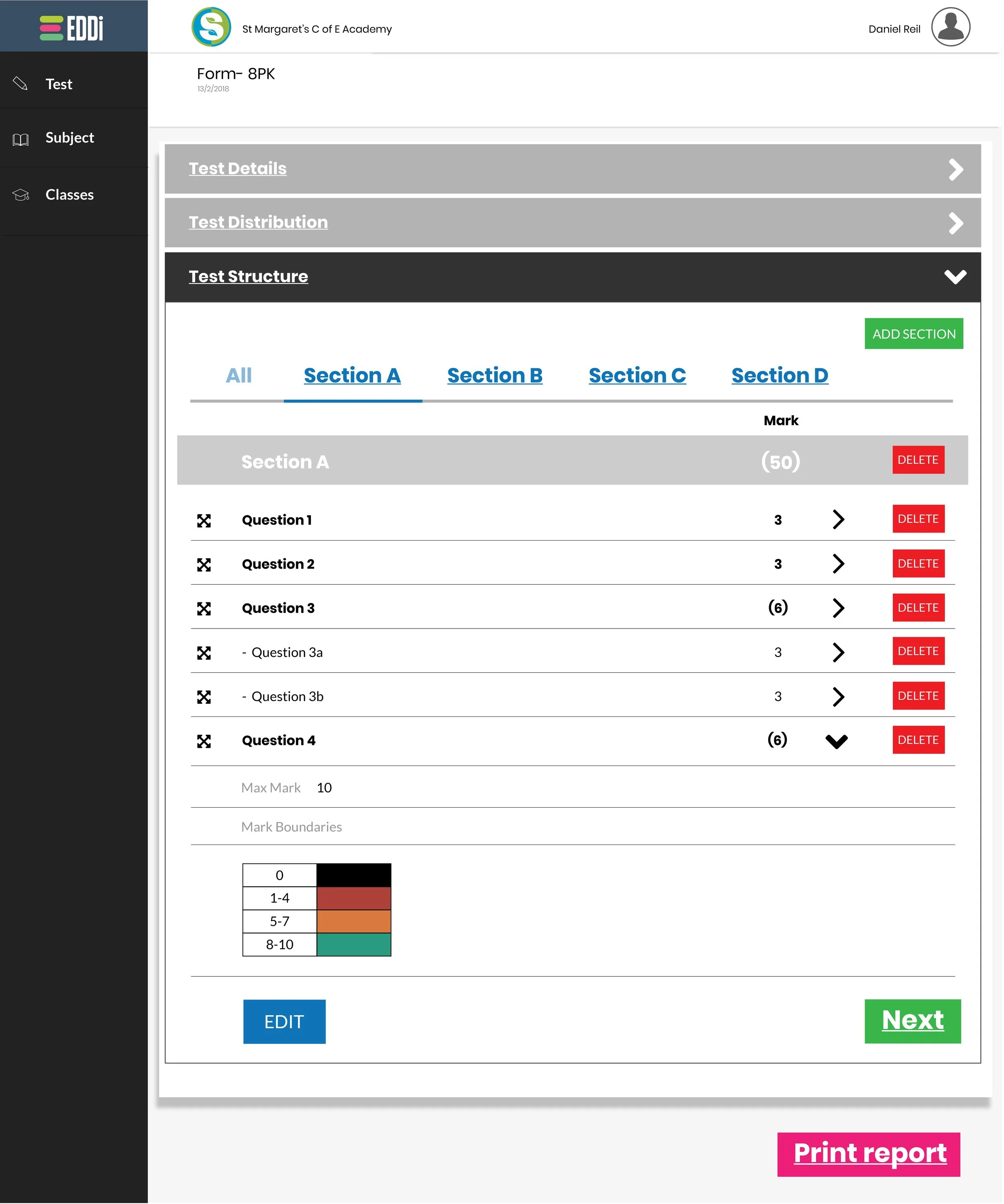Expand the Test Distribution panel
The width and height of the screenshot is (1004, 1204).
click(x=955, y=223)
